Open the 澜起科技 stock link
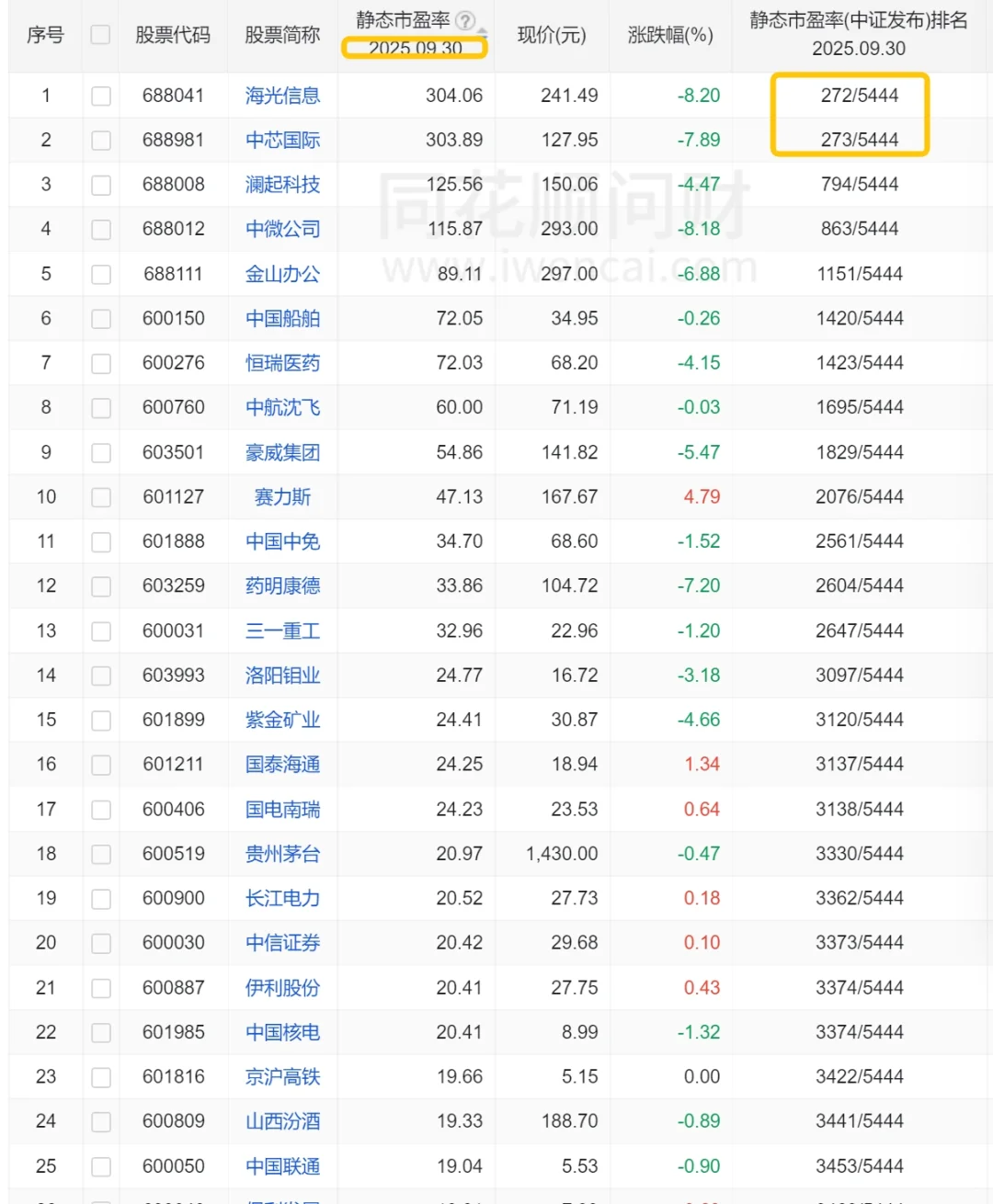The width and height of the screenshot is (993, 1204). click(282, 185)
